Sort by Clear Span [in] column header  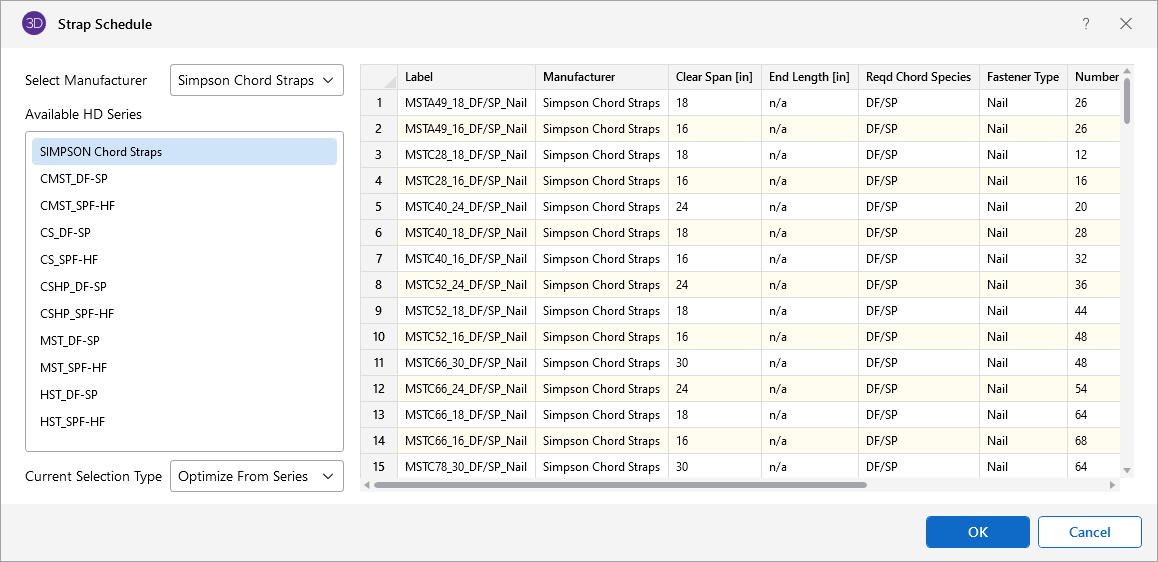click(714, 77)
